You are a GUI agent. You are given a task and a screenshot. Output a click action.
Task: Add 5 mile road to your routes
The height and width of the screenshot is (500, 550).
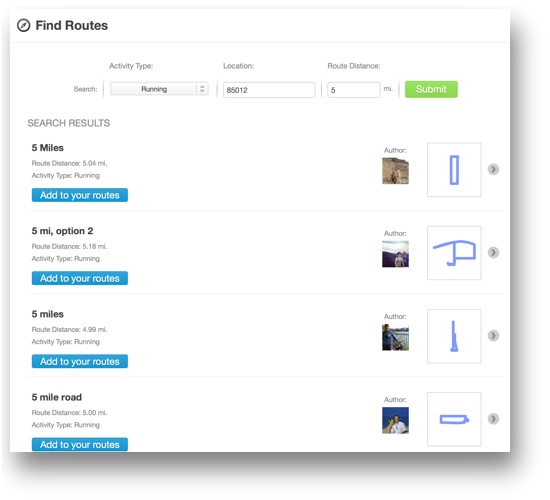pos(80,445)
